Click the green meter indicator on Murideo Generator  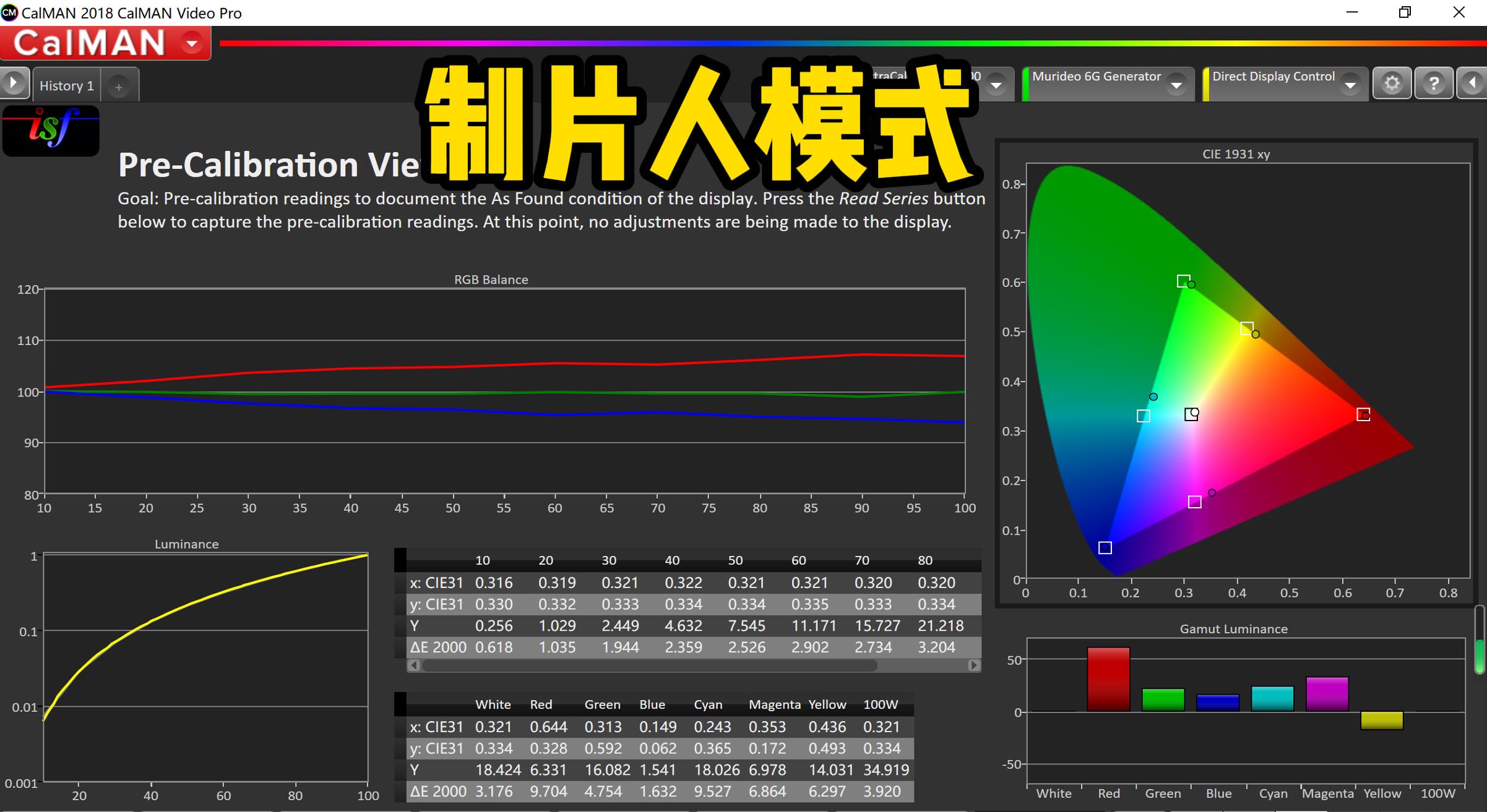1025,83
